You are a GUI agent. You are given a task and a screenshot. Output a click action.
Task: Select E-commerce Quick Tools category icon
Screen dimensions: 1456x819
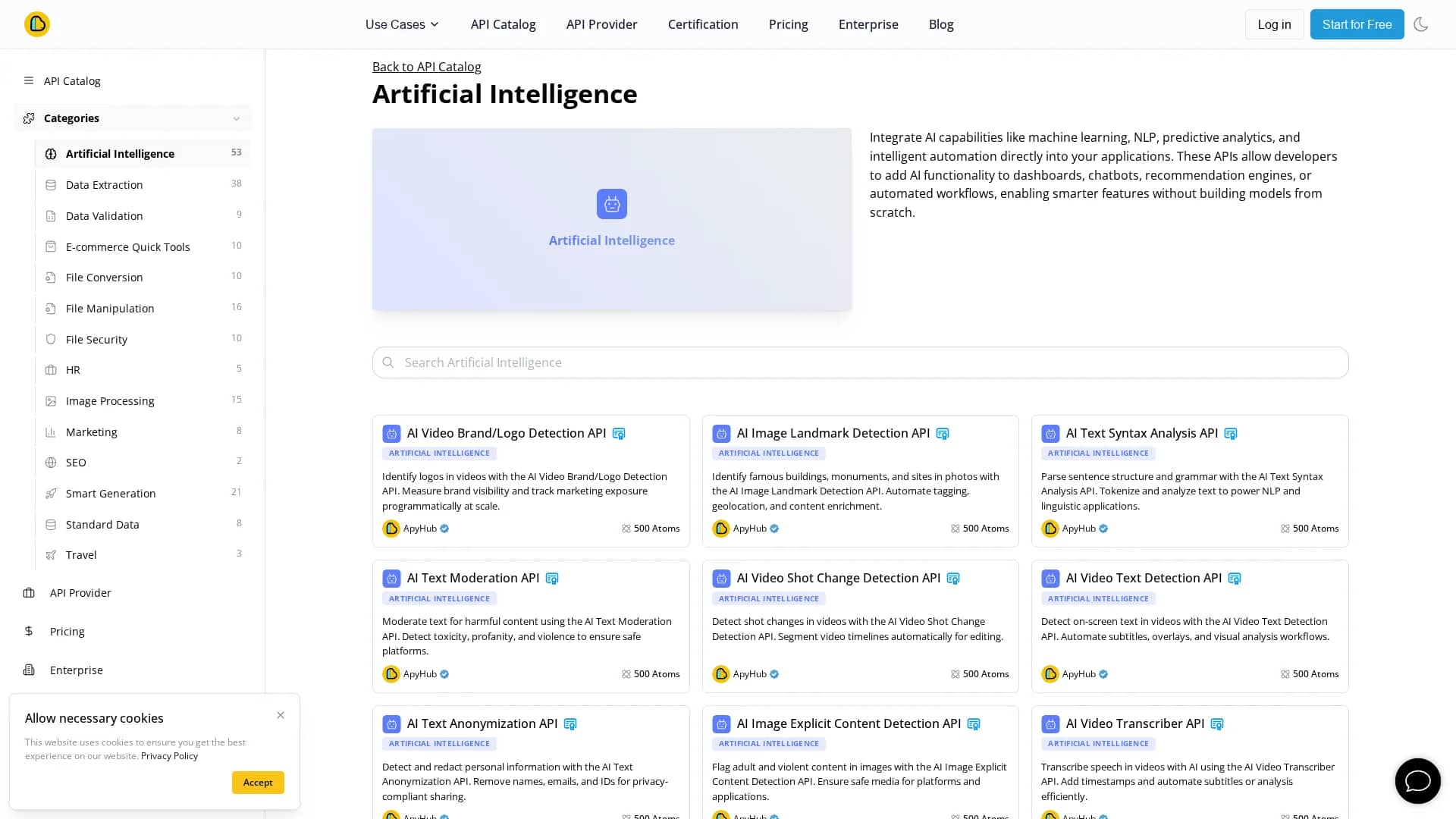(x=51, y=246)
